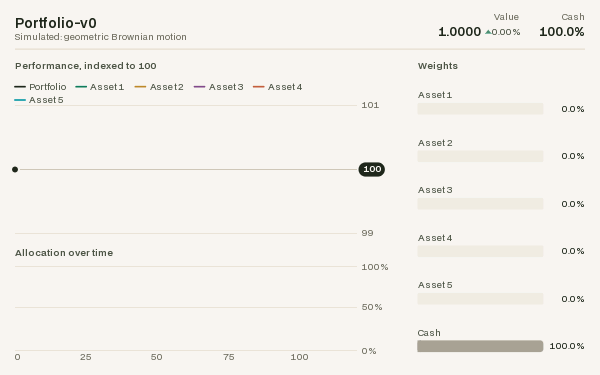The width and height of the screenshot is (600, 375).
Task: Click the Asset 4 weight bar
Action: tap(480, 251)
